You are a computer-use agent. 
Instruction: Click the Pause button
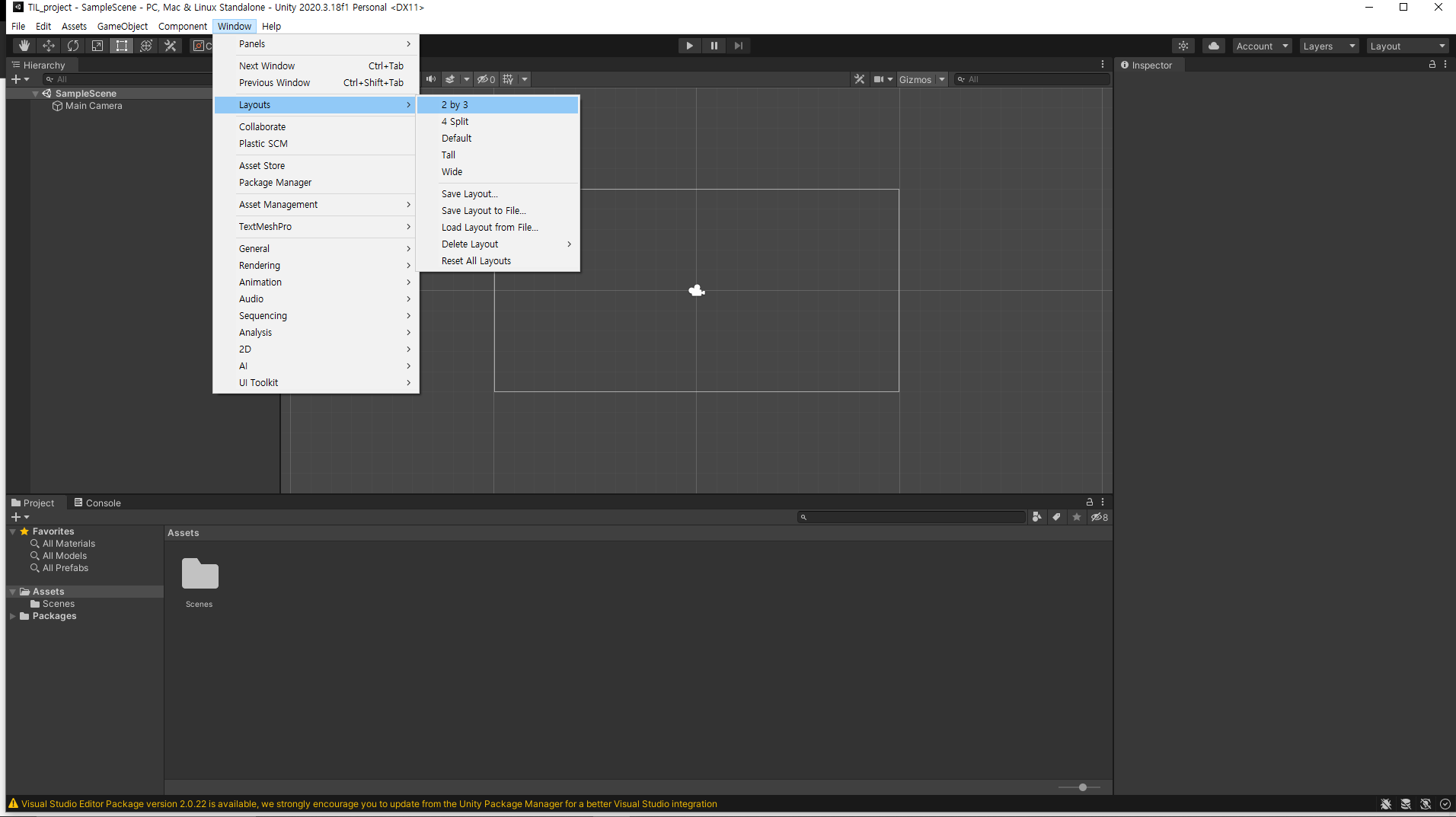click(714, 46)
